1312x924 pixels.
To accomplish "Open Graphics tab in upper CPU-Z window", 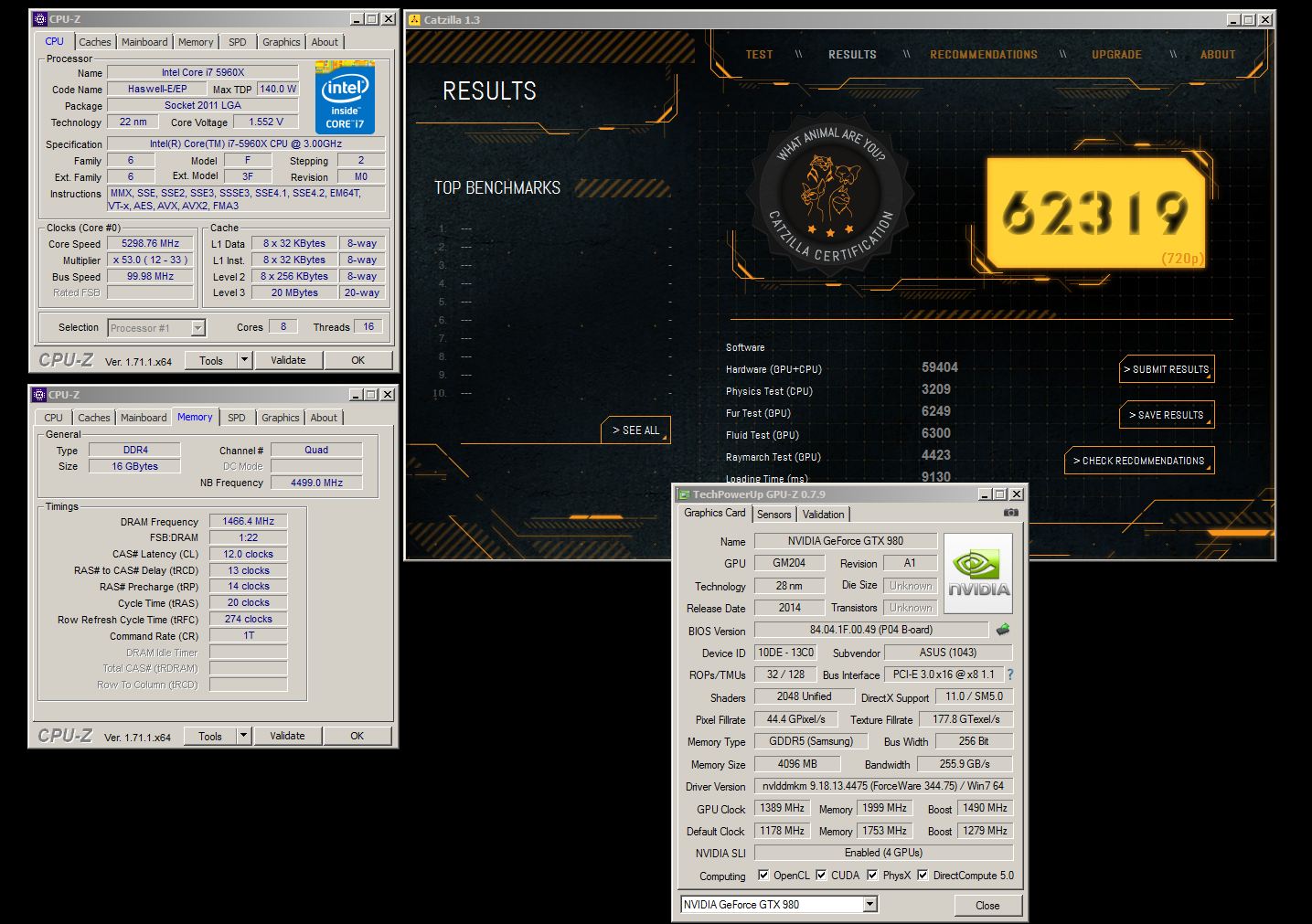I will [x=282, y=42].
